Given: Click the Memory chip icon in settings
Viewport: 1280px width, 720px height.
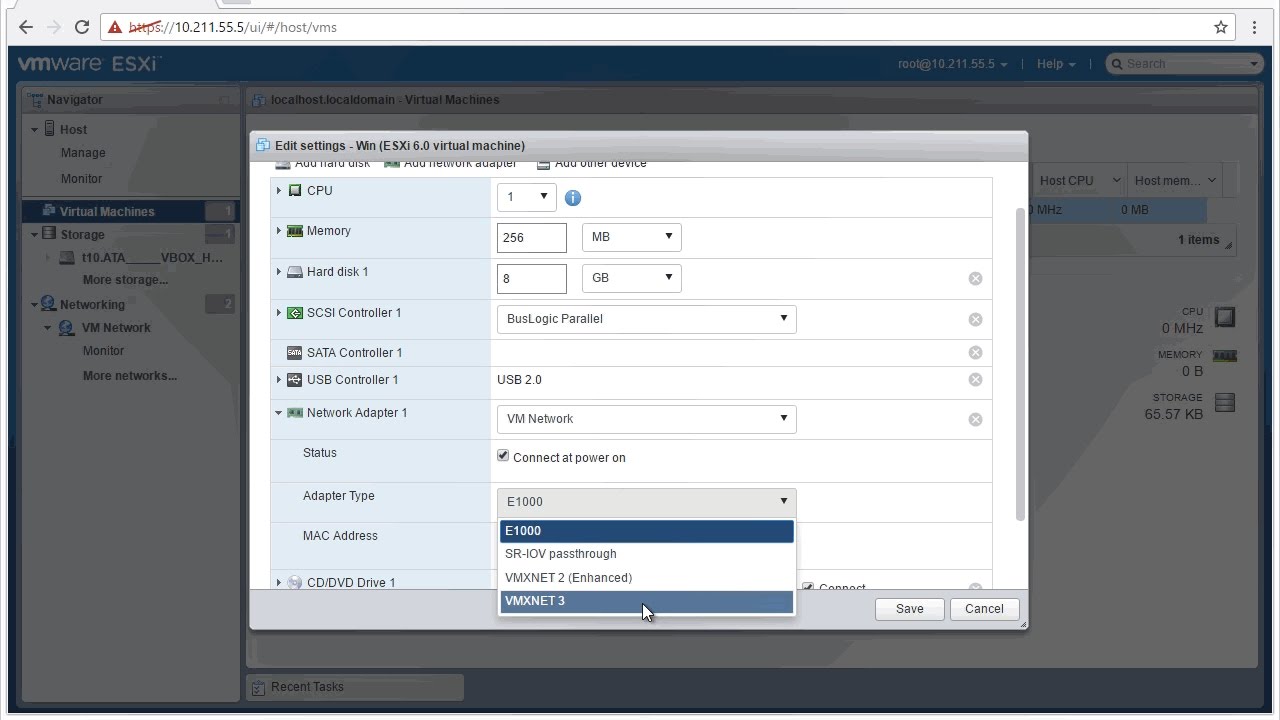Looking at the screenshot, I should 295,231.
